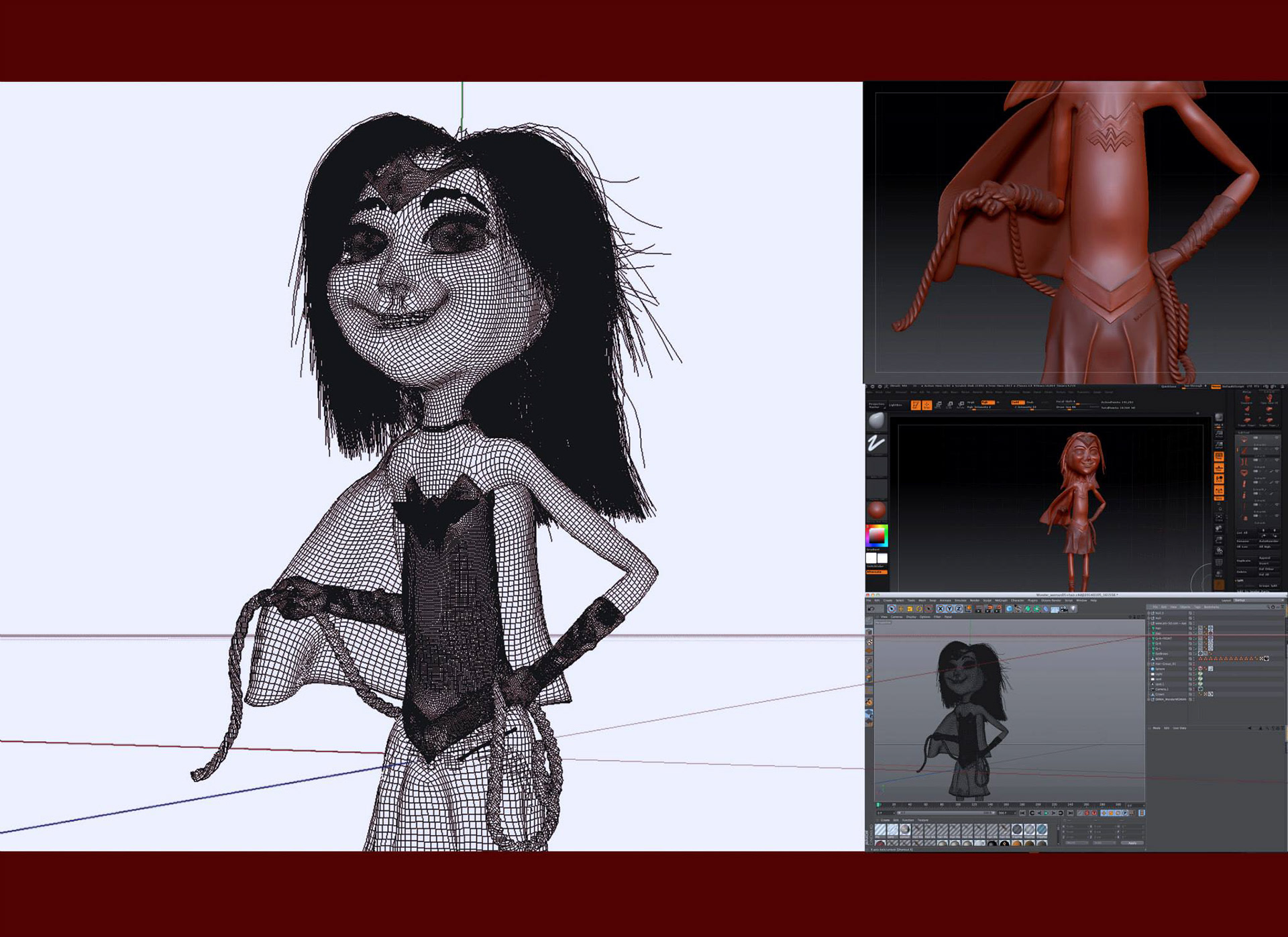1288x937 pixels.
Task: Open the stroke type thumbnail in ZBrush
Action: point(877,443)
